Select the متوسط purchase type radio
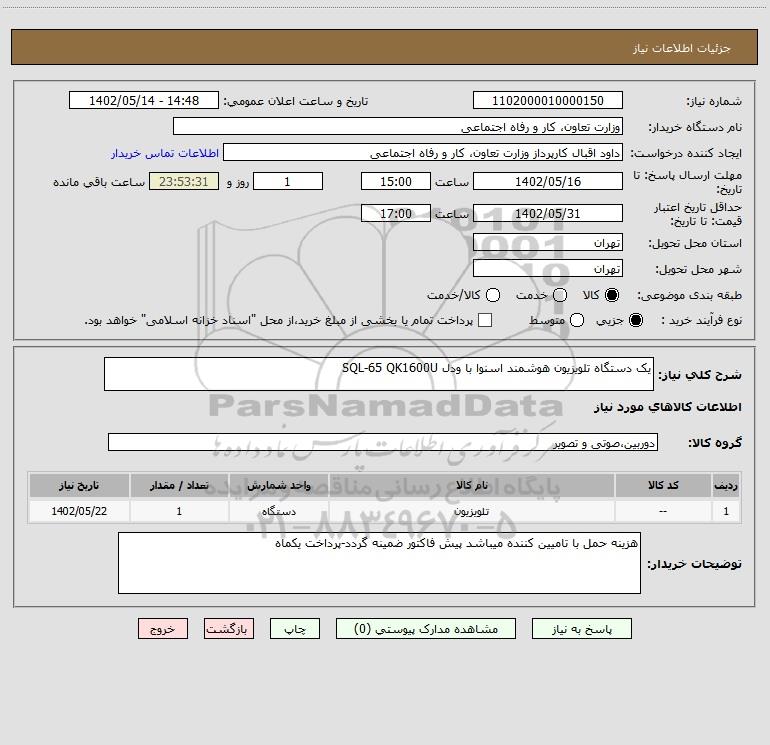 click(x=577, y=320)
